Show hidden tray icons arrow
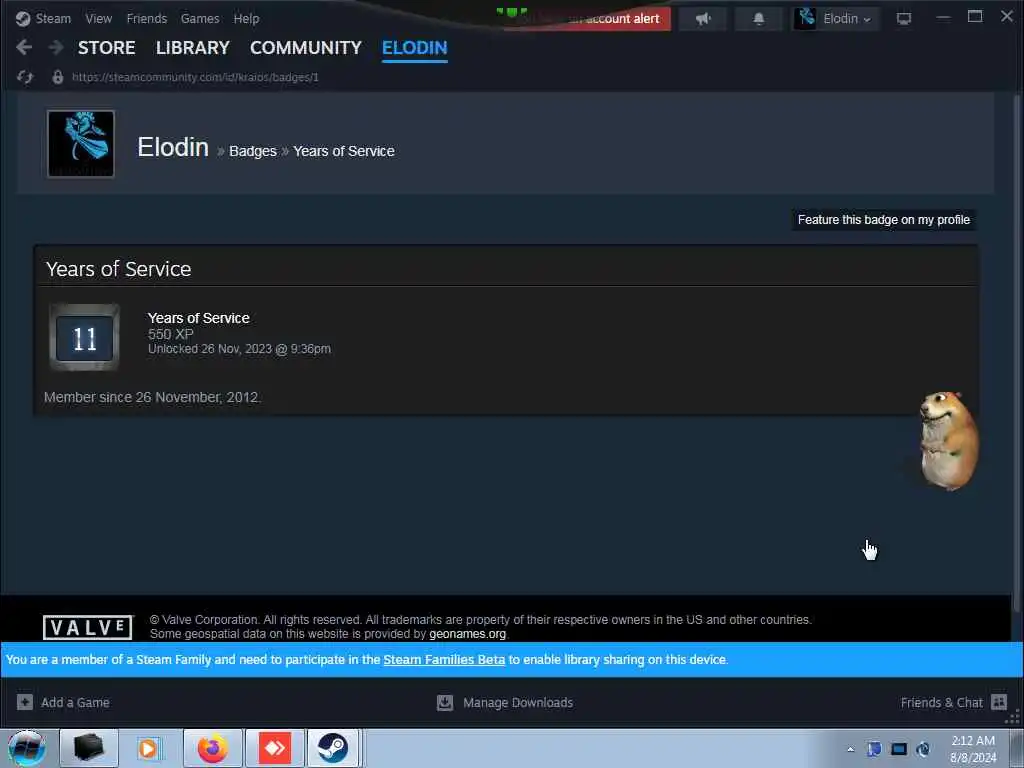The image size is (1024, 768). point(850,749)
